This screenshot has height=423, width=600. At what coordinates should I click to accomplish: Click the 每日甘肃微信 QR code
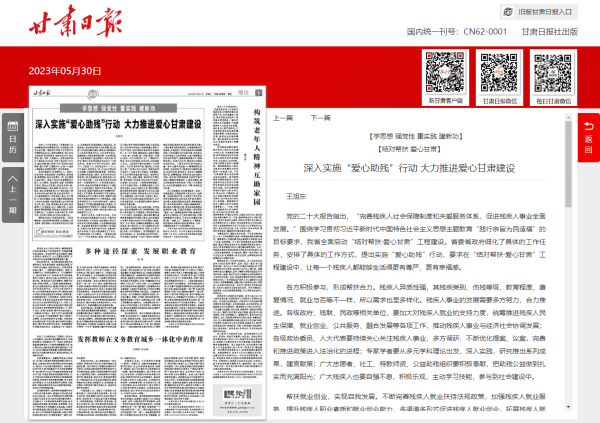(553, 72)
